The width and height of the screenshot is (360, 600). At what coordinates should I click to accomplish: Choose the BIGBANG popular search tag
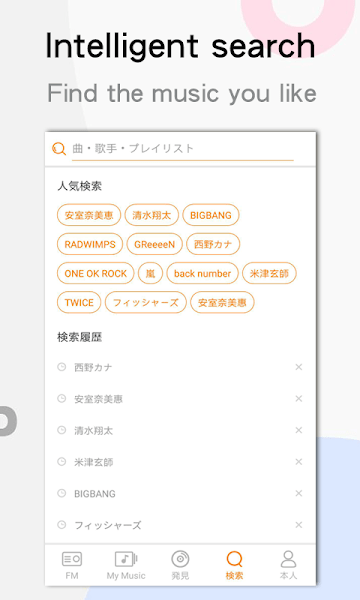pos(211,215)
